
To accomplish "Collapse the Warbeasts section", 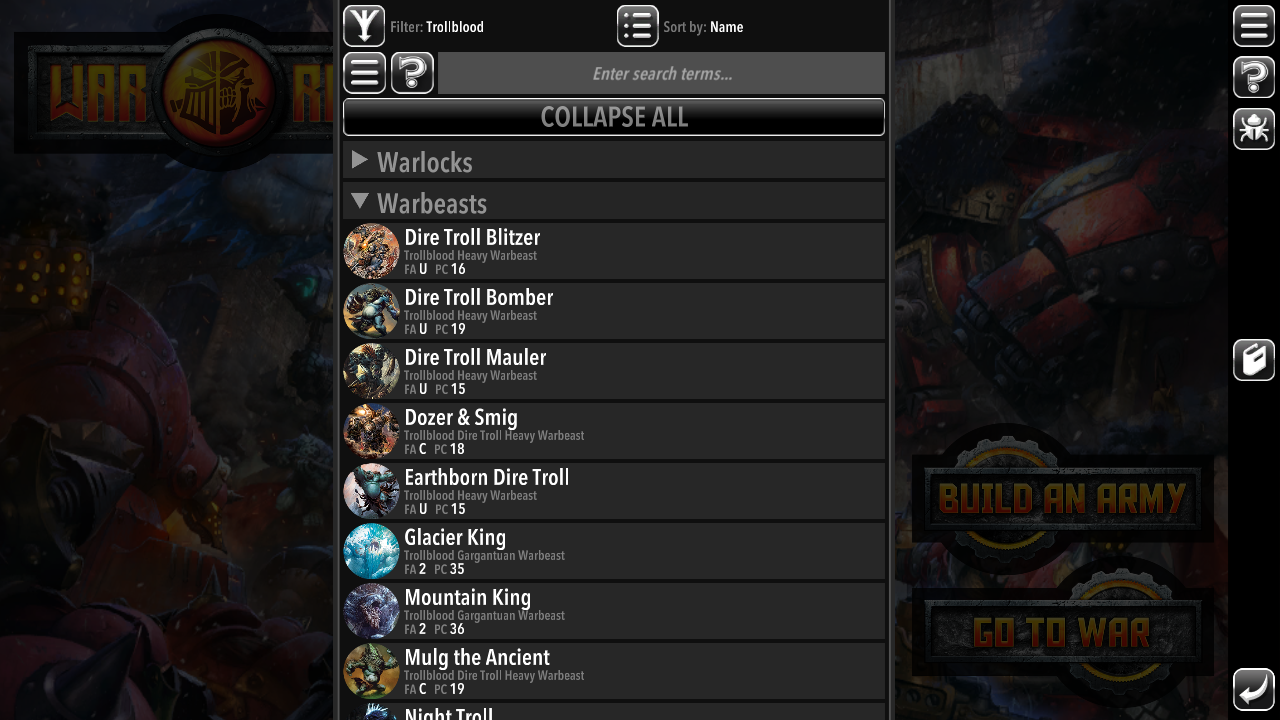I will click(614, 201).
